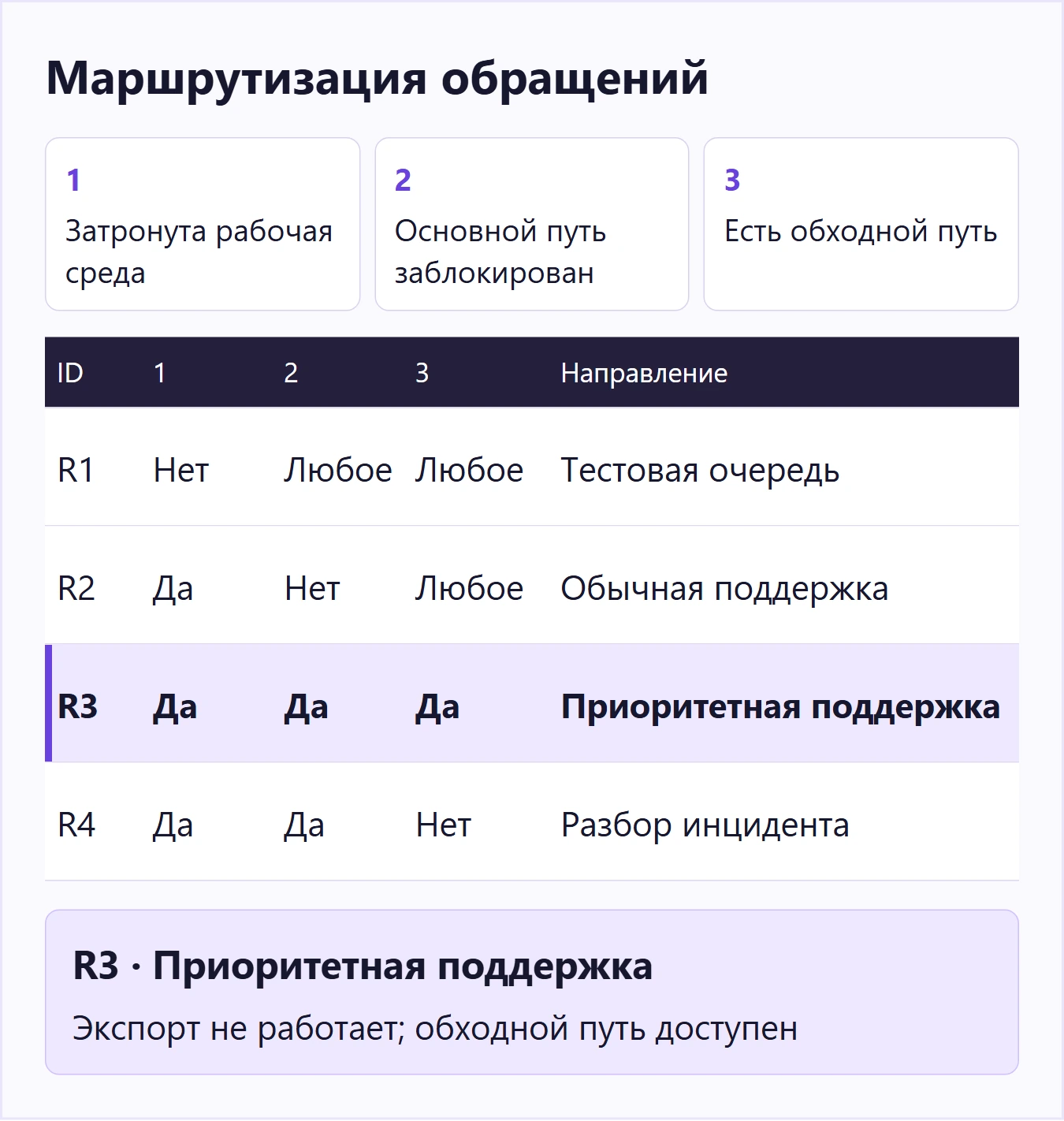Click 'Приоритетная поддержка' cell in table row
Viewport: 1064px width, 1121px height.
point(780,707)
